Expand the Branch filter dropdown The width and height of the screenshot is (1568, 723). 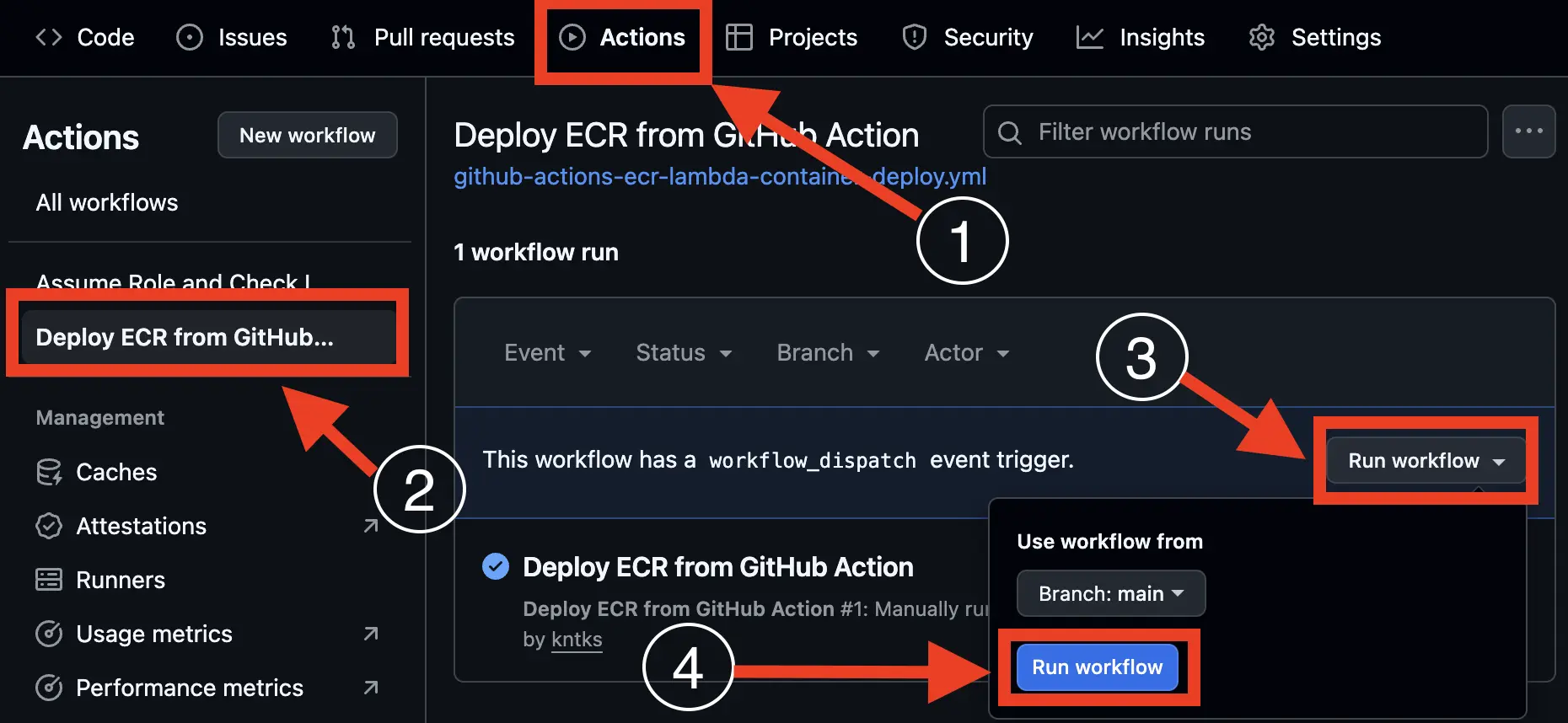(828, 352)
